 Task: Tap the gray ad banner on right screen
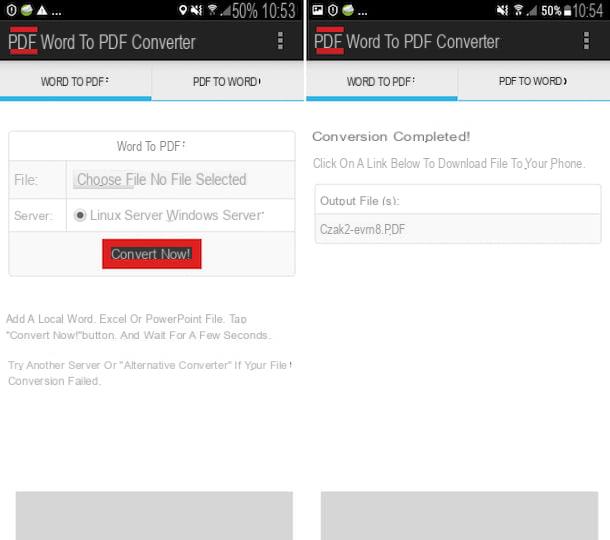pos(459,515)
